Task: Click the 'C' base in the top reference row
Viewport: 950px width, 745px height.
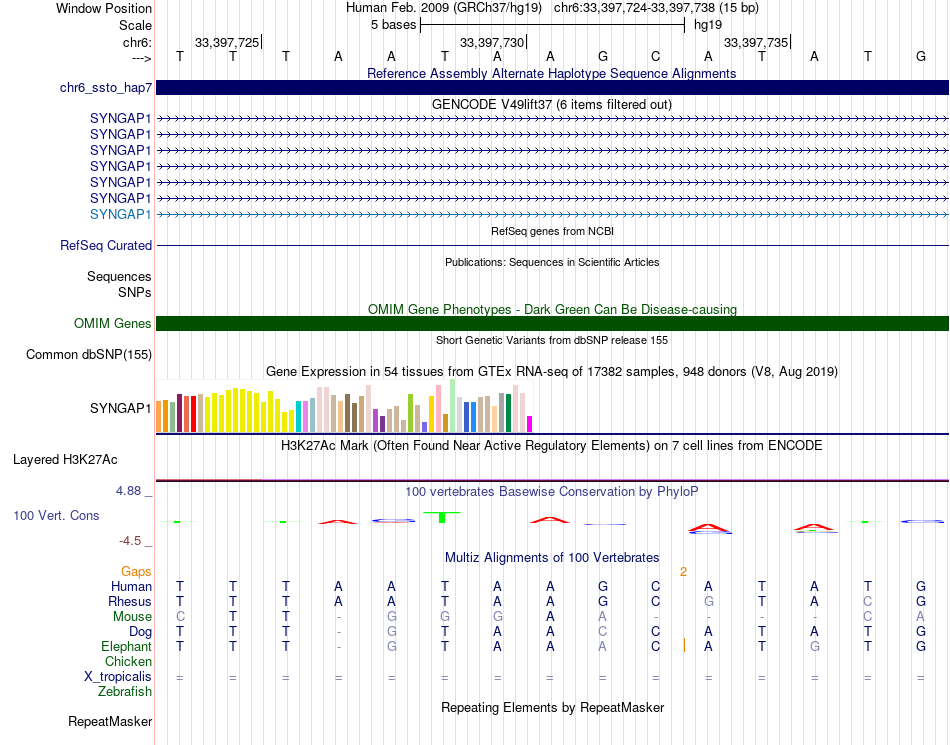Action: [x=656, y=56]
